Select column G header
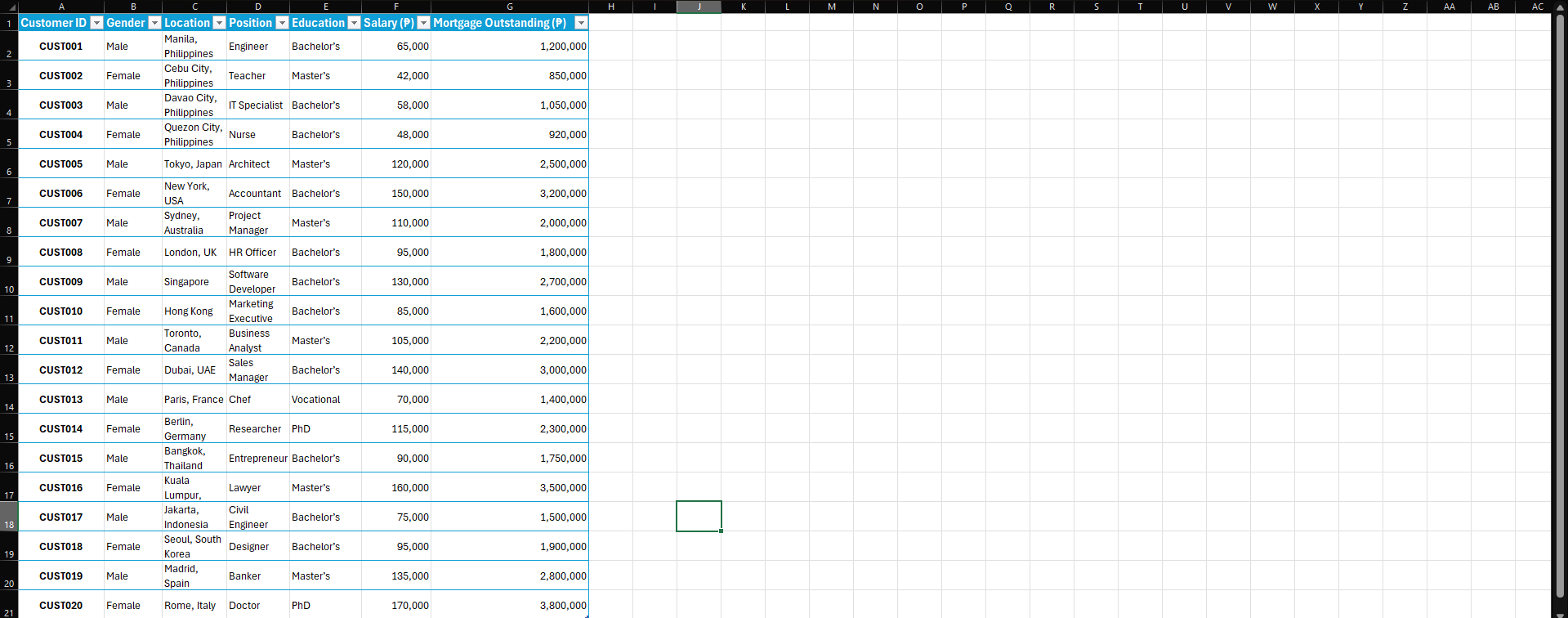 510,7
